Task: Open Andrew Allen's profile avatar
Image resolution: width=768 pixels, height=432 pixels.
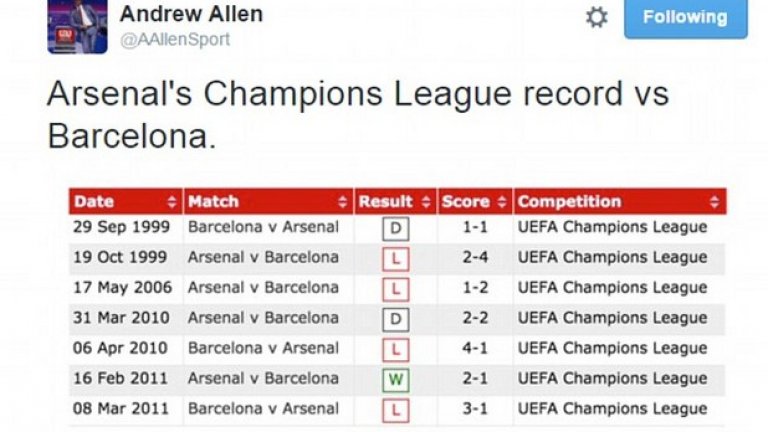Action: tap(77, 25)
